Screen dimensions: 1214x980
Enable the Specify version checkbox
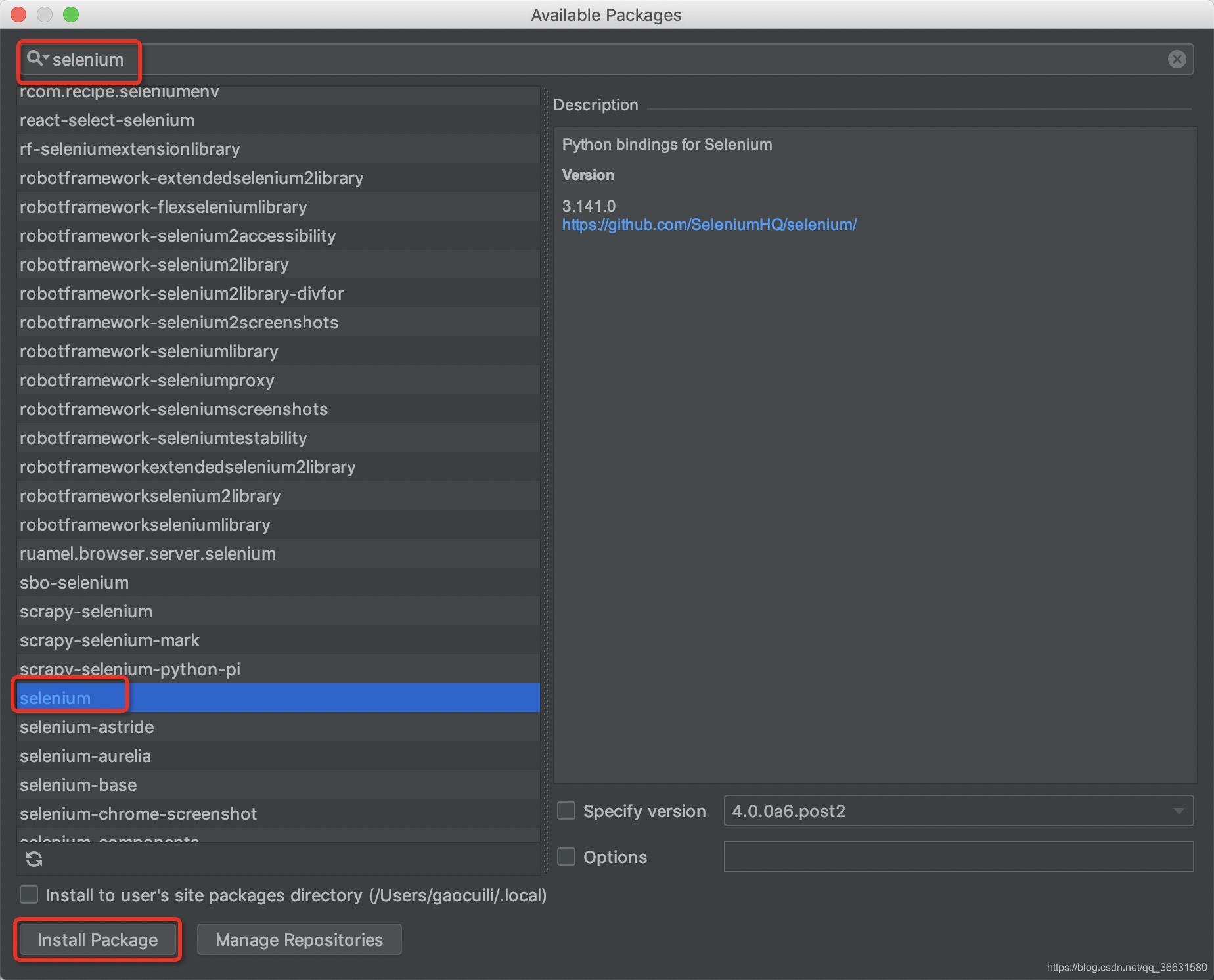coord(566,811)
